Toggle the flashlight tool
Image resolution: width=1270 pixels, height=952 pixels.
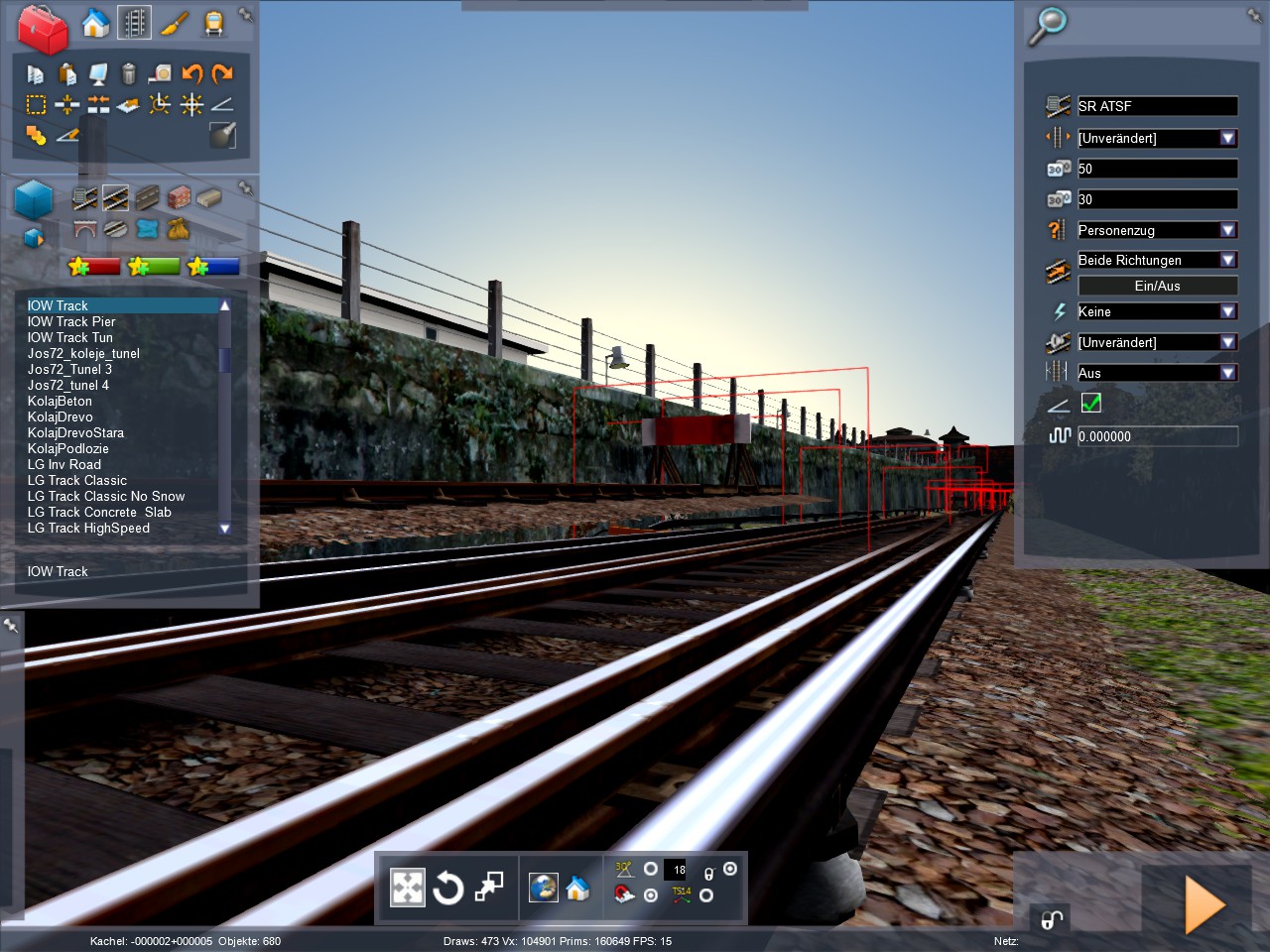coord(222,135)
